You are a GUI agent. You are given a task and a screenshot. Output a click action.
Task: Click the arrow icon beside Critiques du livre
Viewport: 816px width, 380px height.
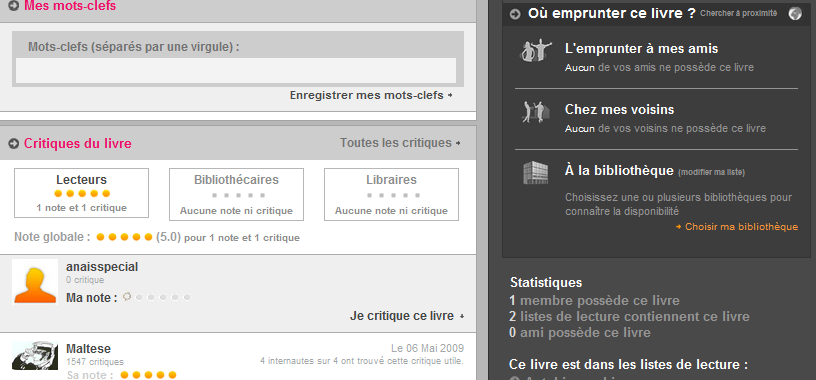(14, 144)
